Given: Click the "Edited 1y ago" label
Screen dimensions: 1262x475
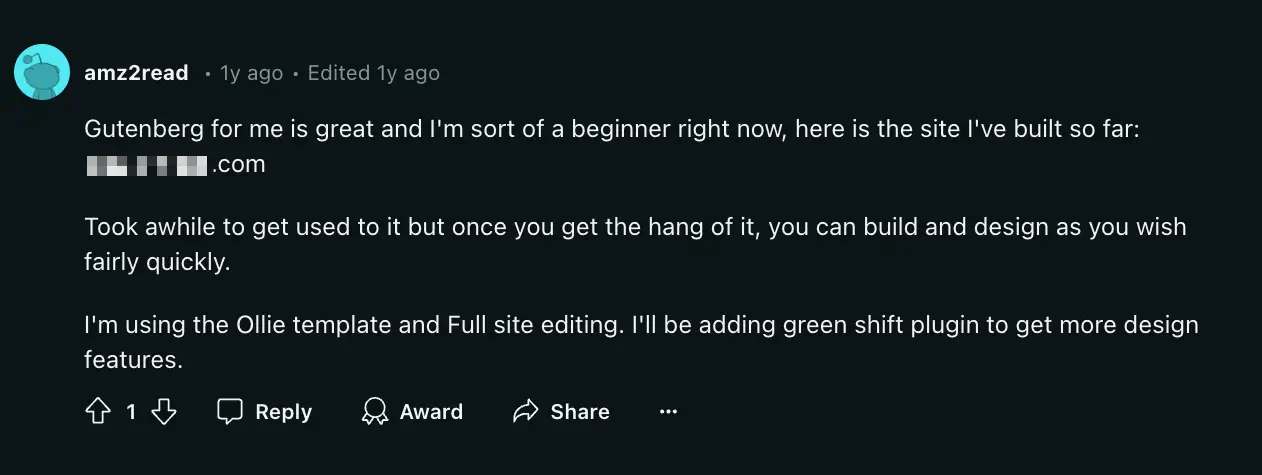Looking at the screenshot, I should click(373, 73).
